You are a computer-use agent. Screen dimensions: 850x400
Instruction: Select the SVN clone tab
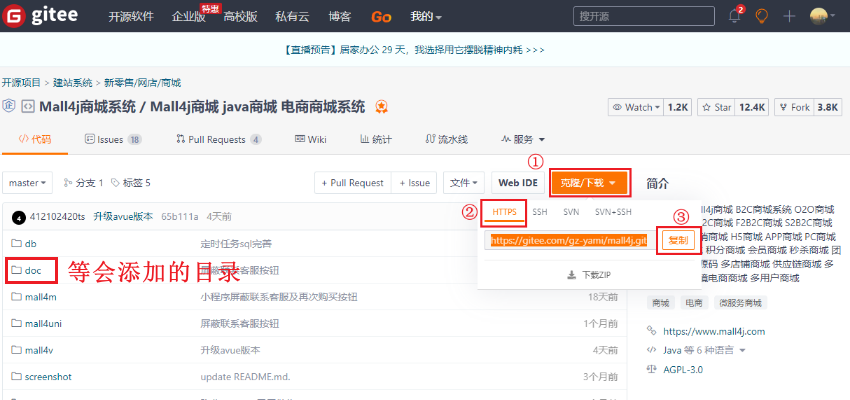(x=571, y=212)
